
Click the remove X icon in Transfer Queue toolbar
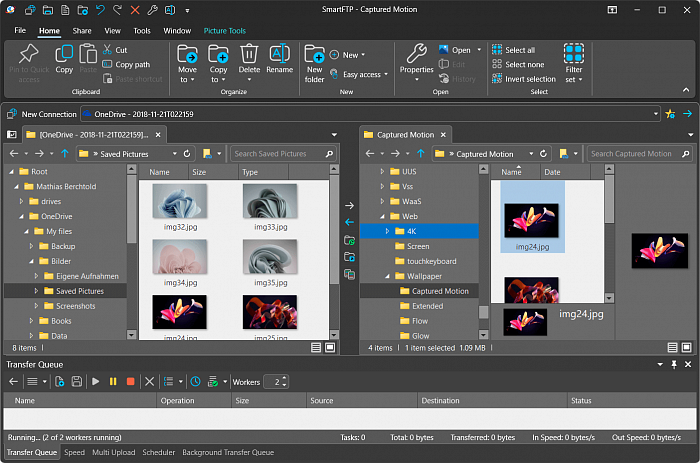150,382
